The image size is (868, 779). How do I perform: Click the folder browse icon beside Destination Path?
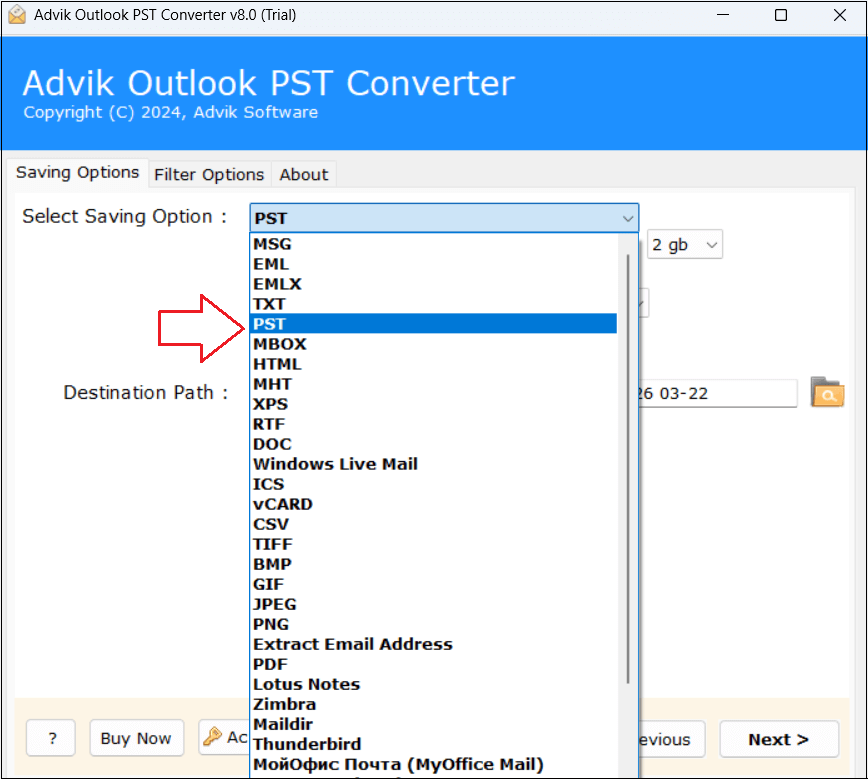click(827, 393)
